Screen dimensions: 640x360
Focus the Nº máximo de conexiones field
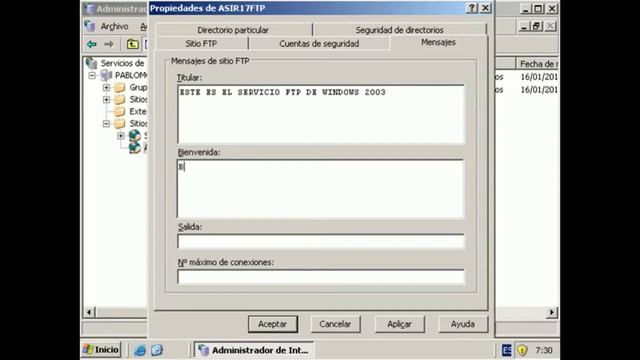pyautogui.click(x=321, y=277)
